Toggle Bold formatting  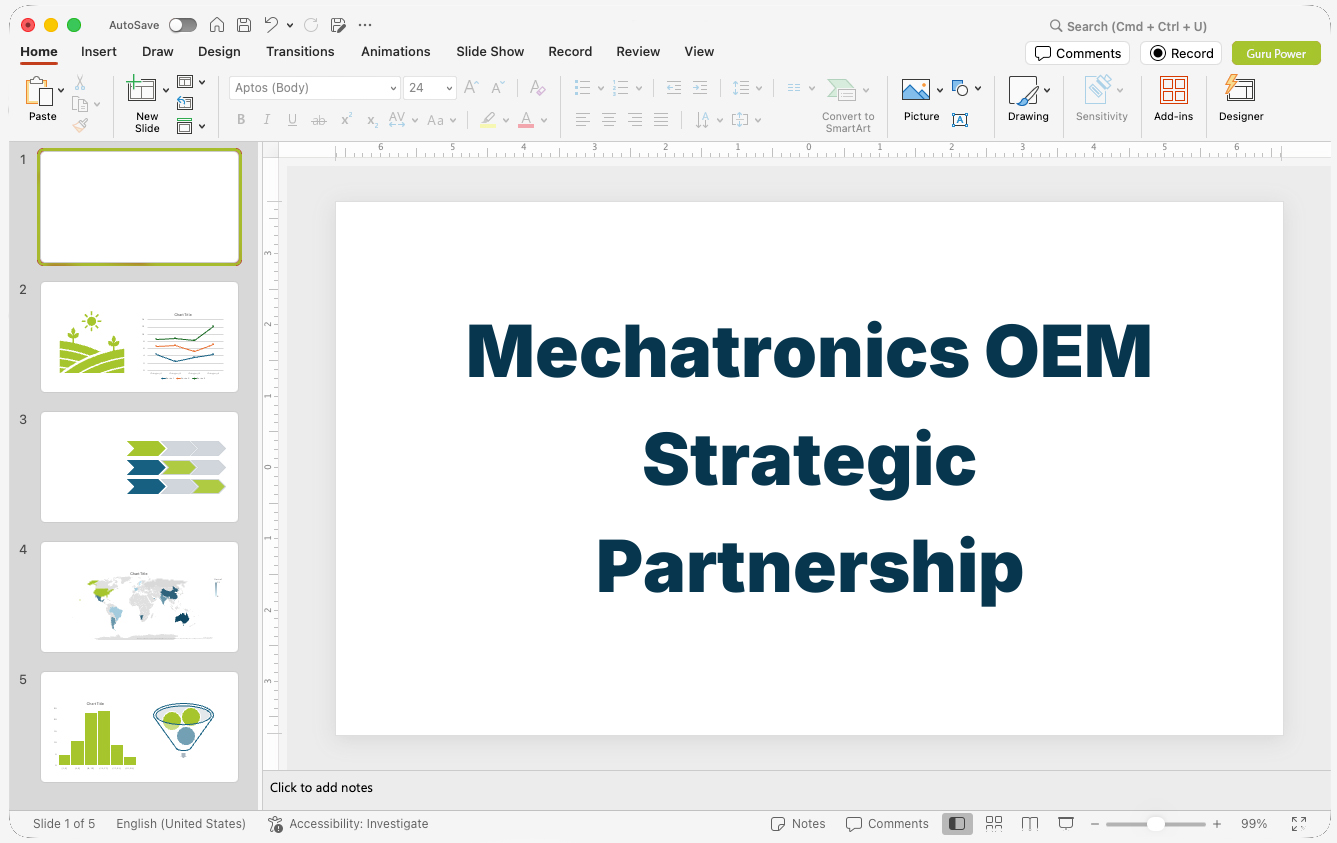pyautogui.click(x=241, y=120)
